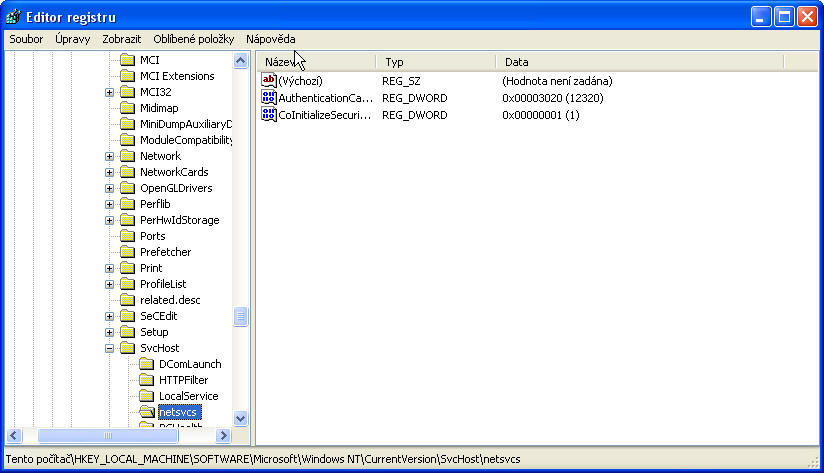Screen dimensions: 824x473
Task: Open the Zobrazit menu
Action: [121, 39]
